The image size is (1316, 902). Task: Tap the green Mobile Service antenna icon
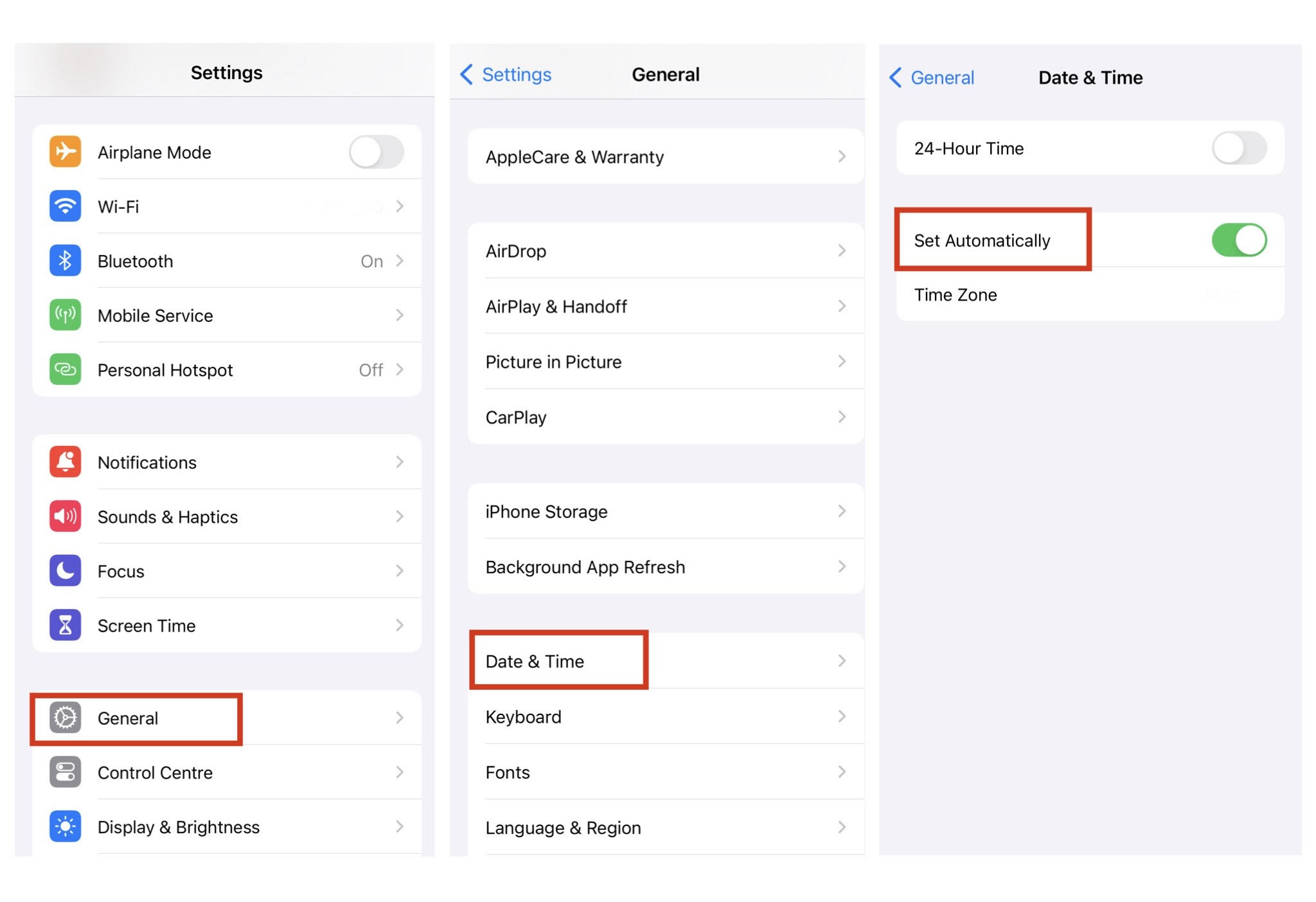pyautogui.click(x=65, y=315)
